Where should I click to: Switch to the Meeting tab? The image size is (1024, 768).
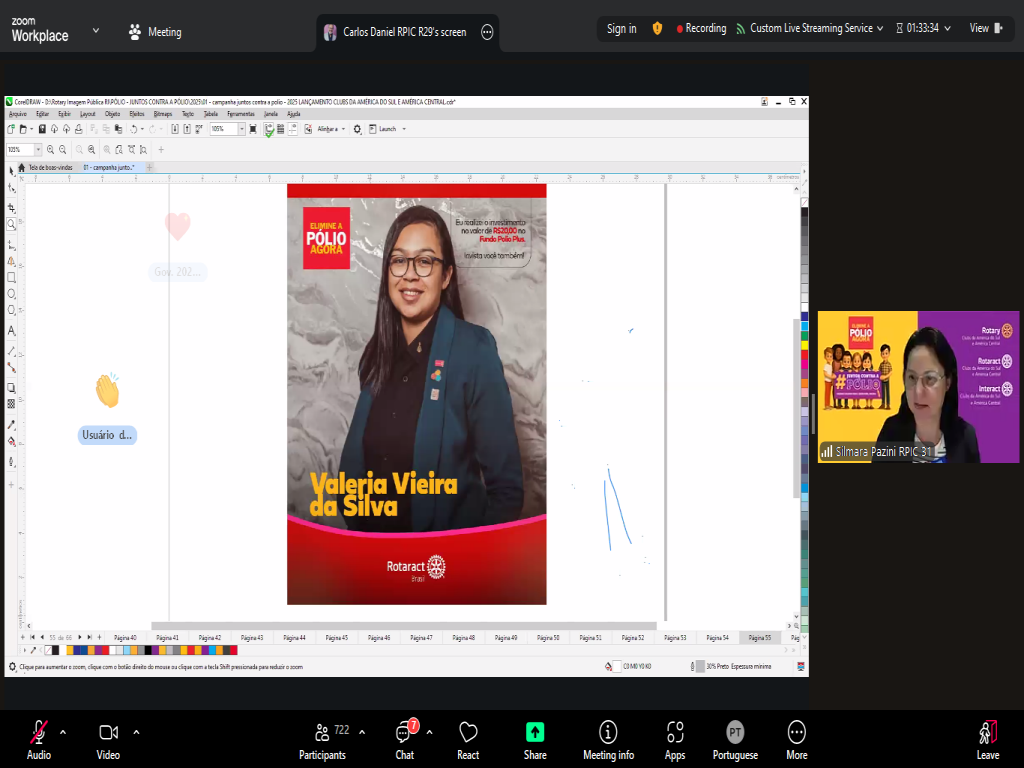pos(155,32)
